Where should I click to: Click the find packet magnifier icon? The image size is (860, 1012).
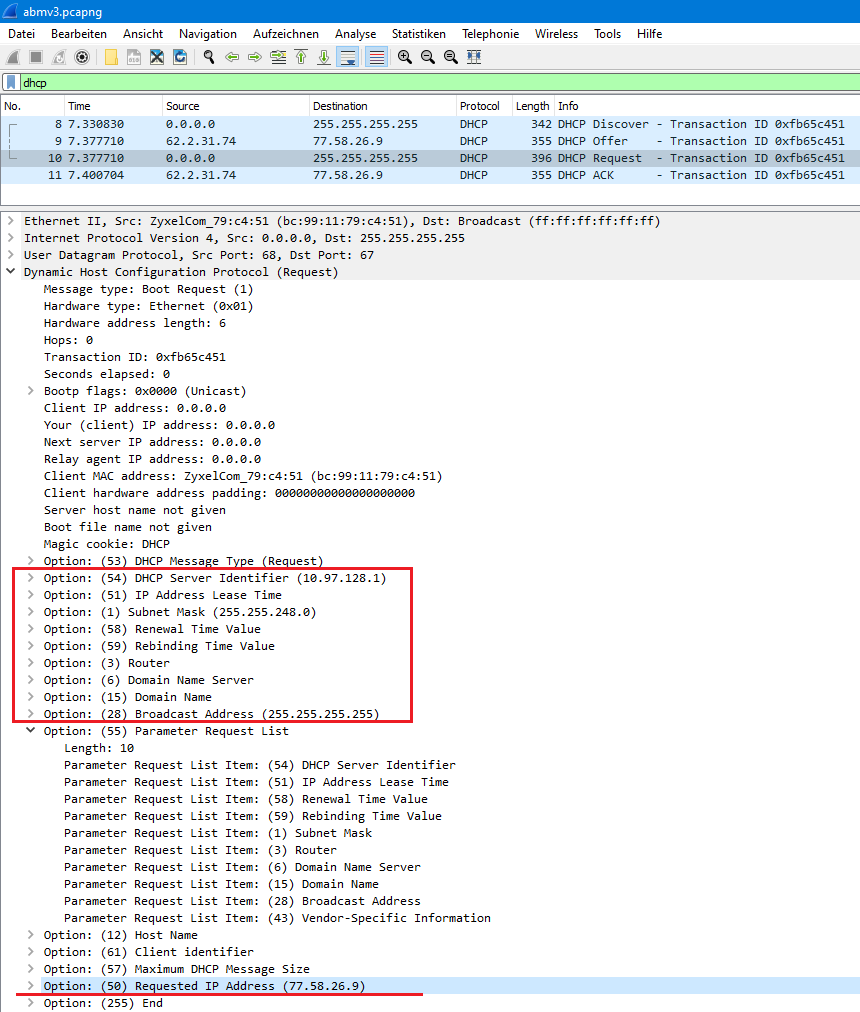(x=208, y=57)
